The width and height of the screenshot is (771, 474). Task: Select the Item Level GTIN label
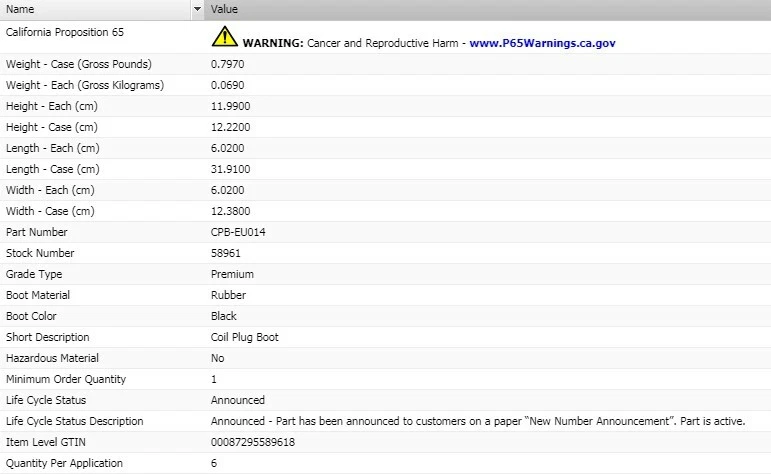pos(46,443)
